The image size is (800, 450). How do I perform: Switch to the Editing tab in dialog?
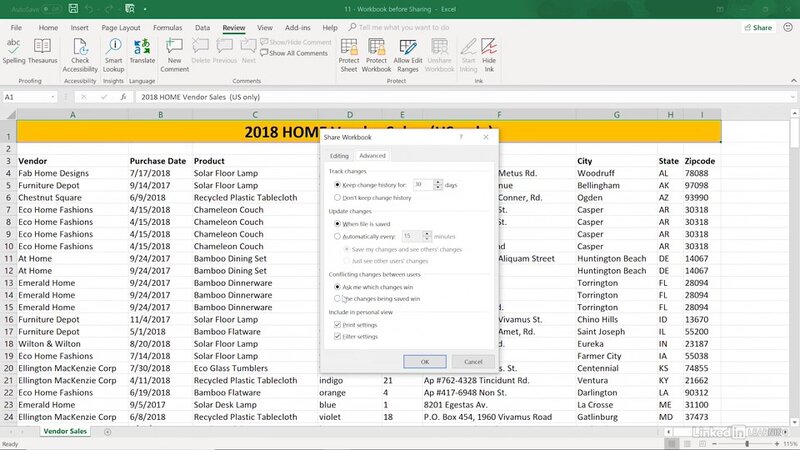(339, 155)
